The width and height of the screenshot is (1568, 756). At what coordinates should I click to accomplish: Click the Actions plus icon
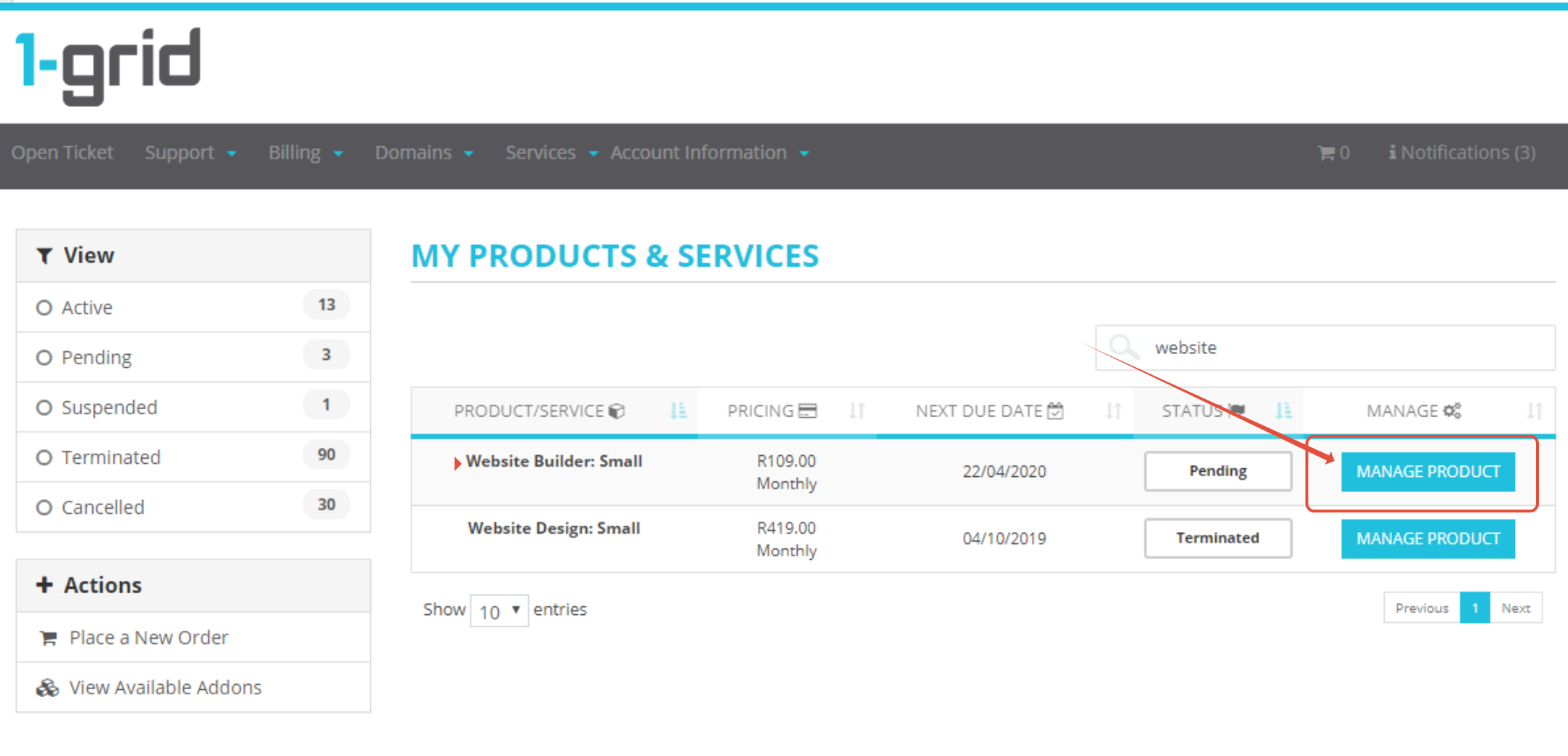(x=44, y=585)
